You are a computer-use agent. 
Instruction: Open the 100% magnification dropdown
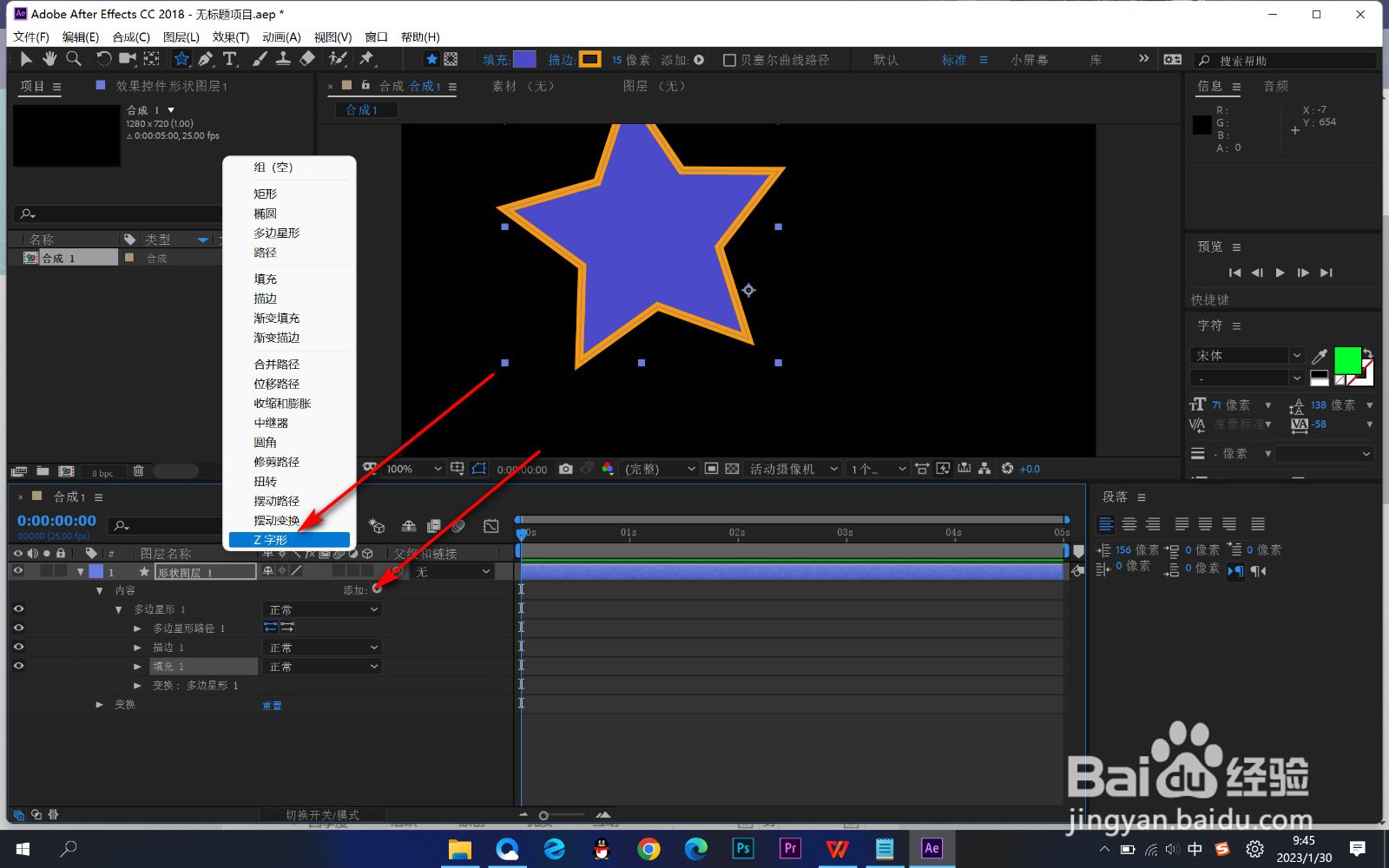click(413, 469)
